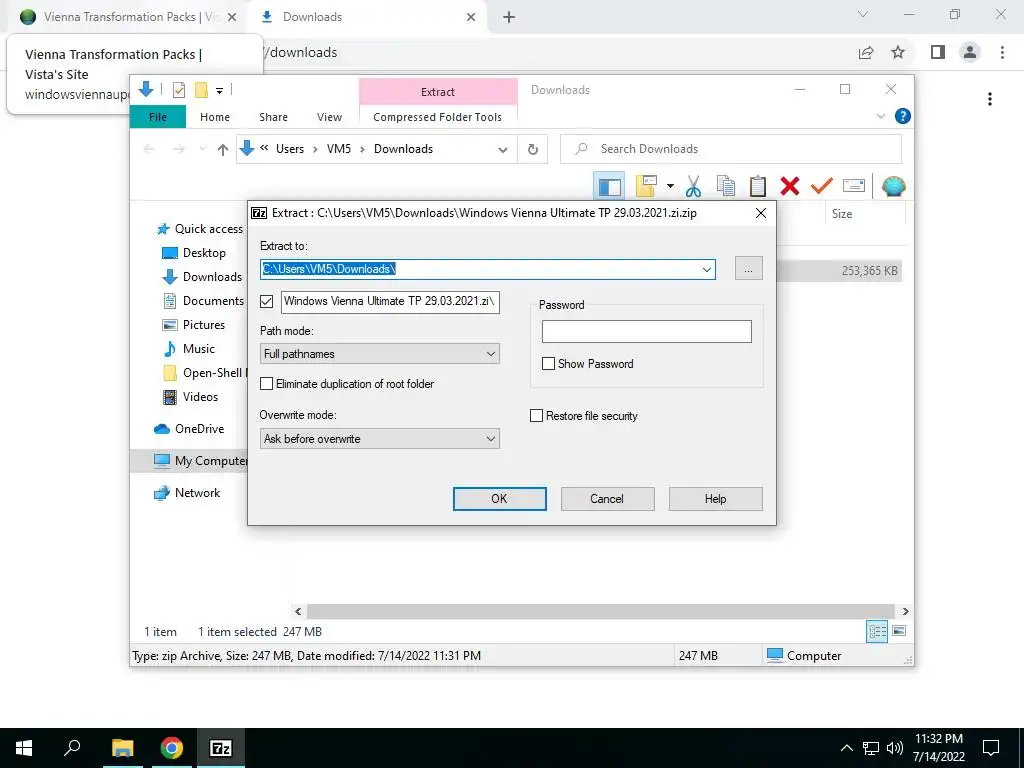Image resolution: width=1024 pixels, height=768 pixels.
Task: Click the blue help question mark icon
Action: [x=903, y=116]
